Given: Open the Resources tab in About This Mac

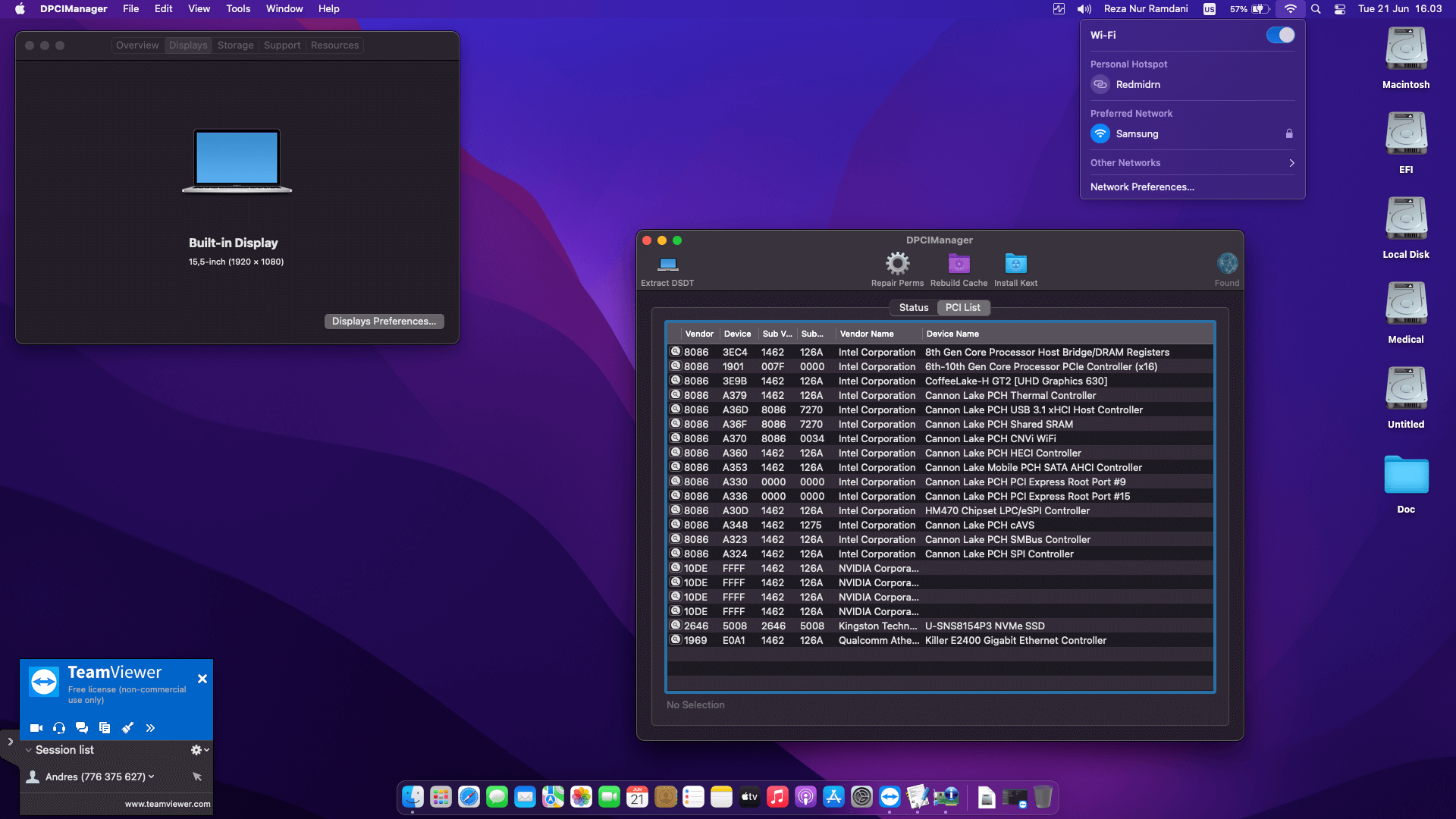Looking at the screenshot, I should tap(334, 45).
